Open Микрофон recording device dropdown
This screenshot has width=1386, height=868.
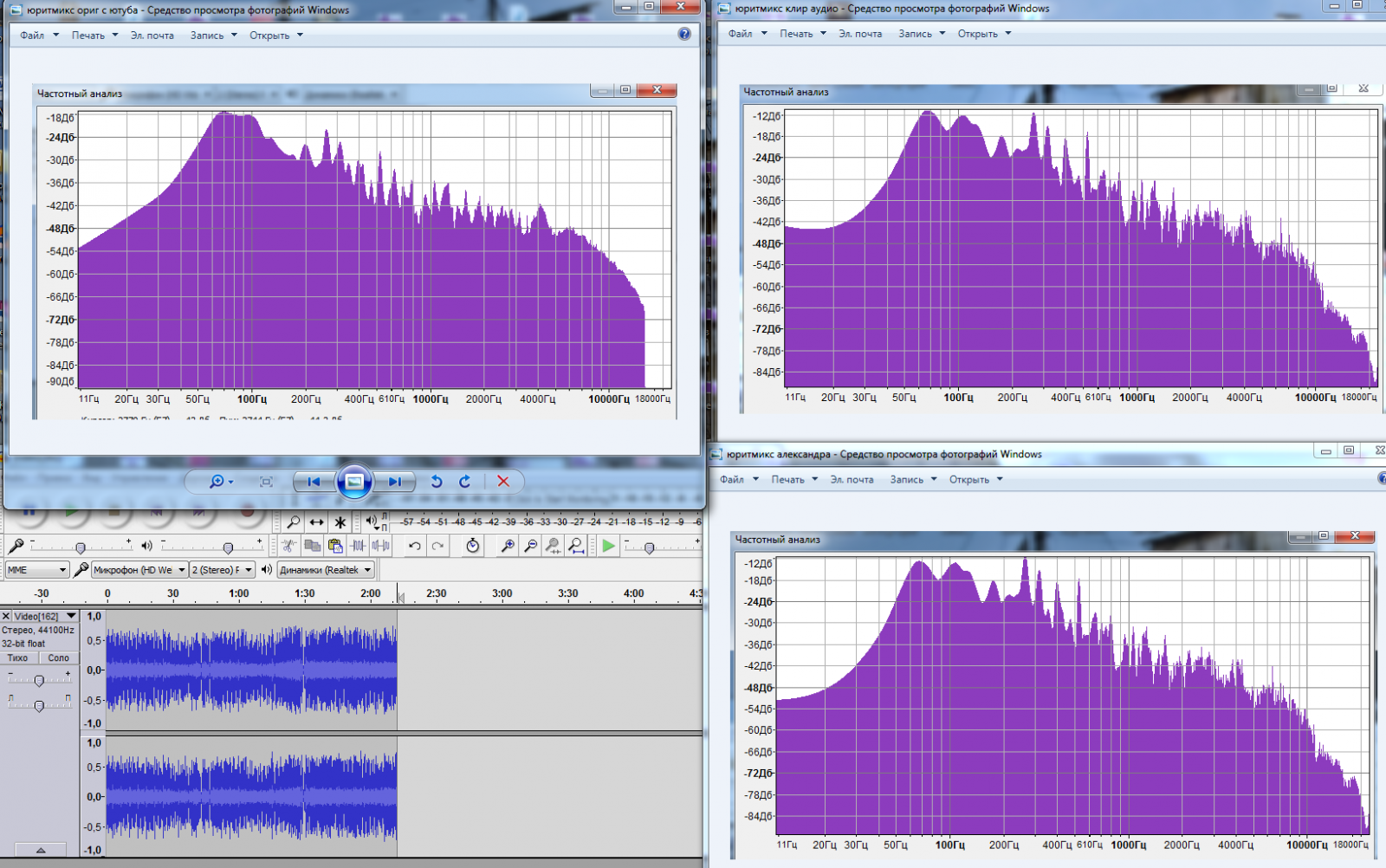(x=139, y=570)
